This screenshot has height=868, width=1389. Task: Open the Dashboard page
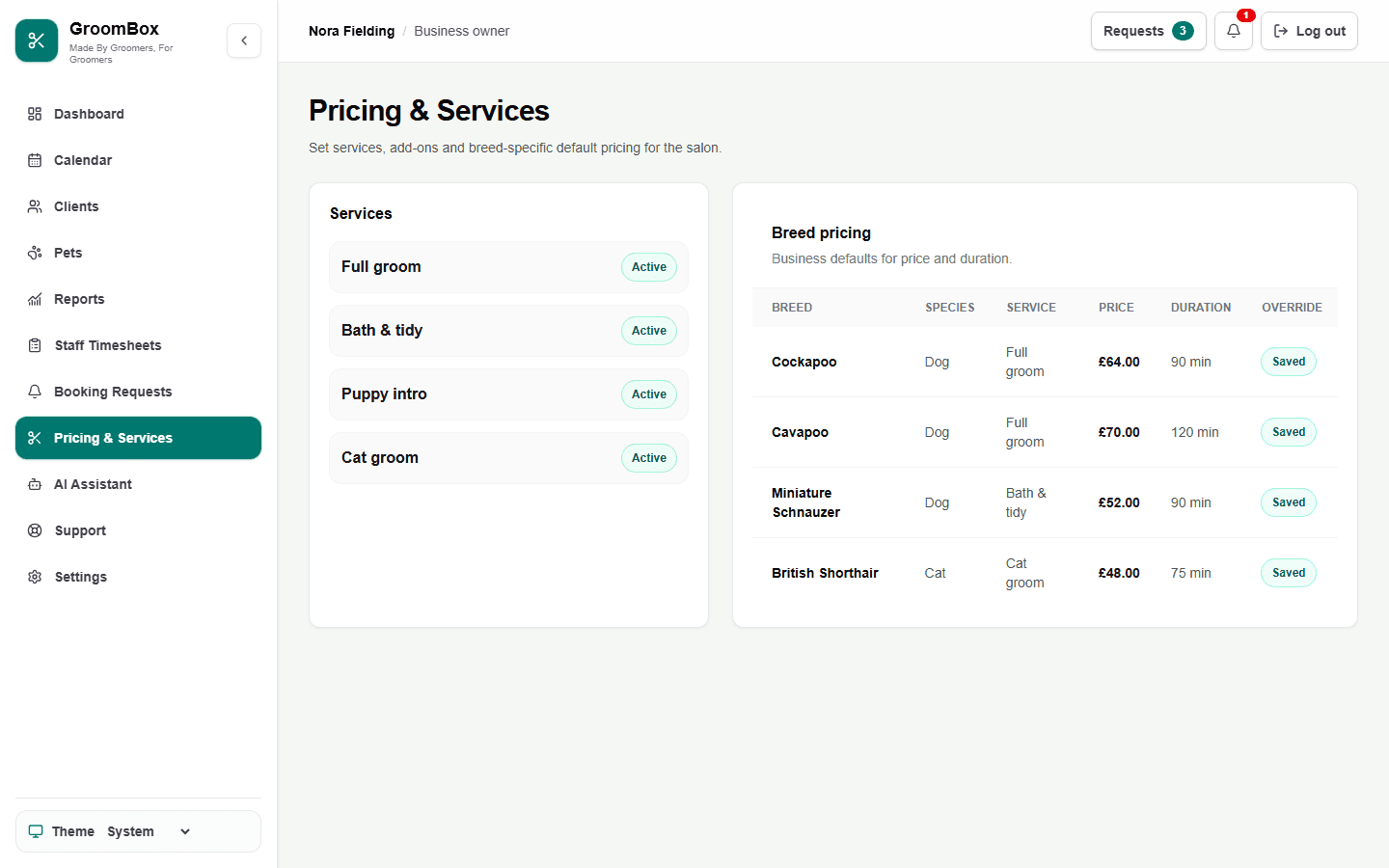click(138, 114)
